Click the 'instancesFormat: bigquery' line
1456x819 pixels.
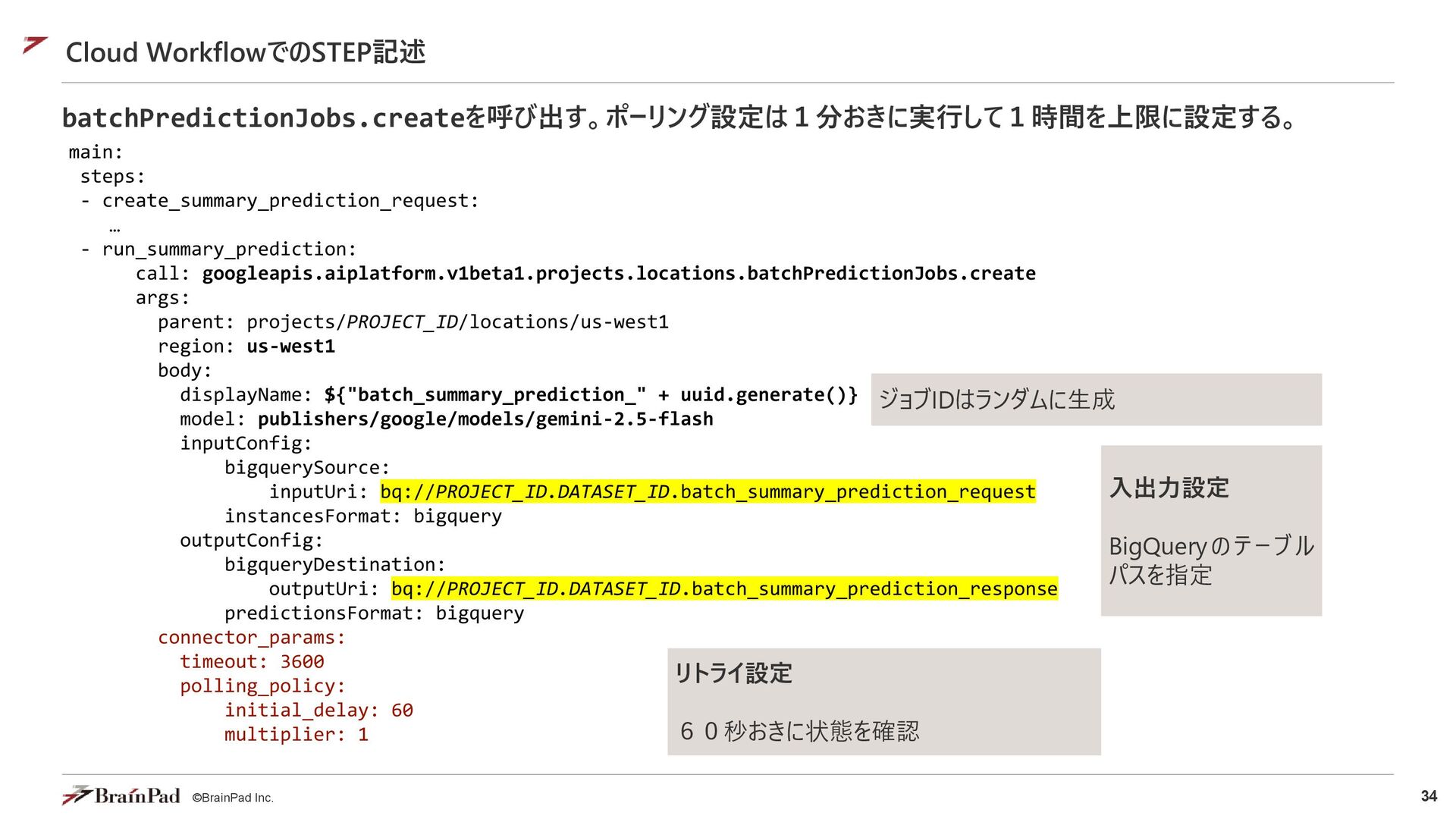tap(363, 516)
